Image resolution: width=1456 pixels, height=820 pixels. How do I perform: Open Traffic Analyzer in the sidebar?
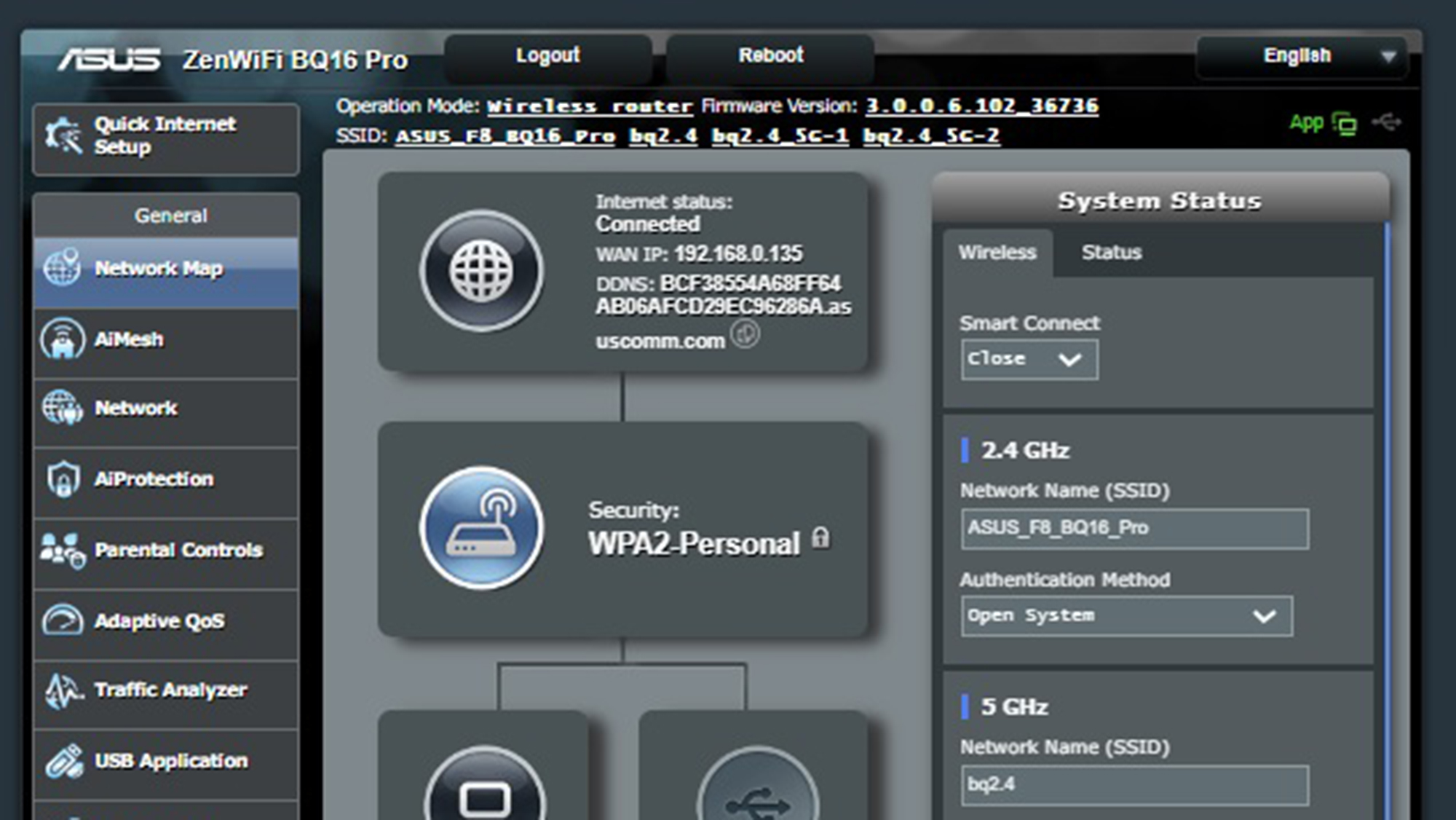pos(166,694)
